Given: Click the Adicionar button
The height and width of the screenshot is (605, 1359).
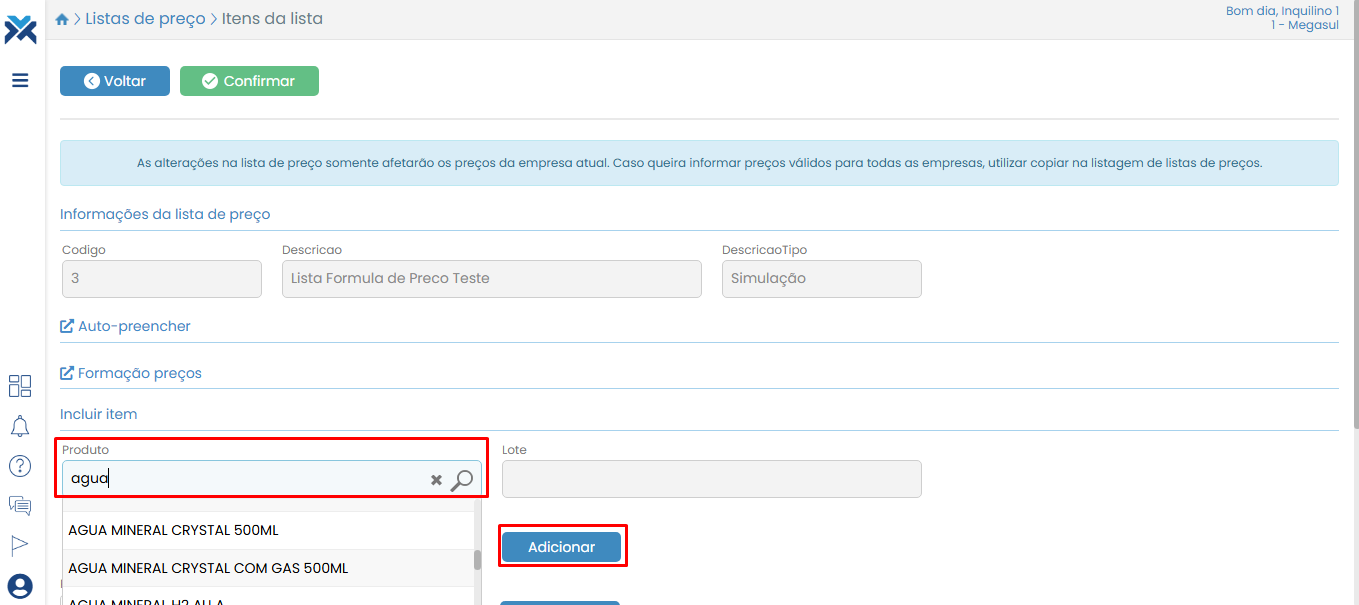Looking at the screenshot, I should (x=561, y=547).
